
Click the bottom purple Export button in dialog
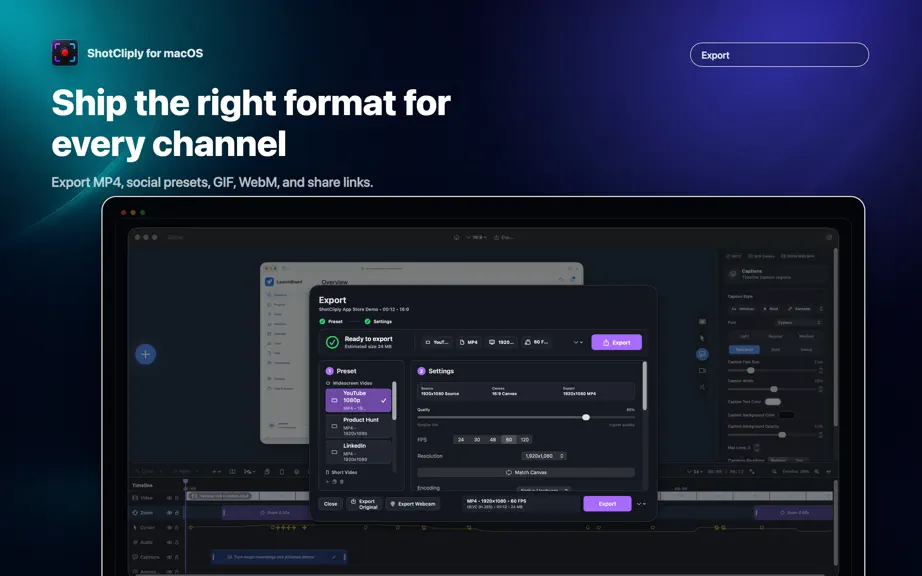coord(607,504)
